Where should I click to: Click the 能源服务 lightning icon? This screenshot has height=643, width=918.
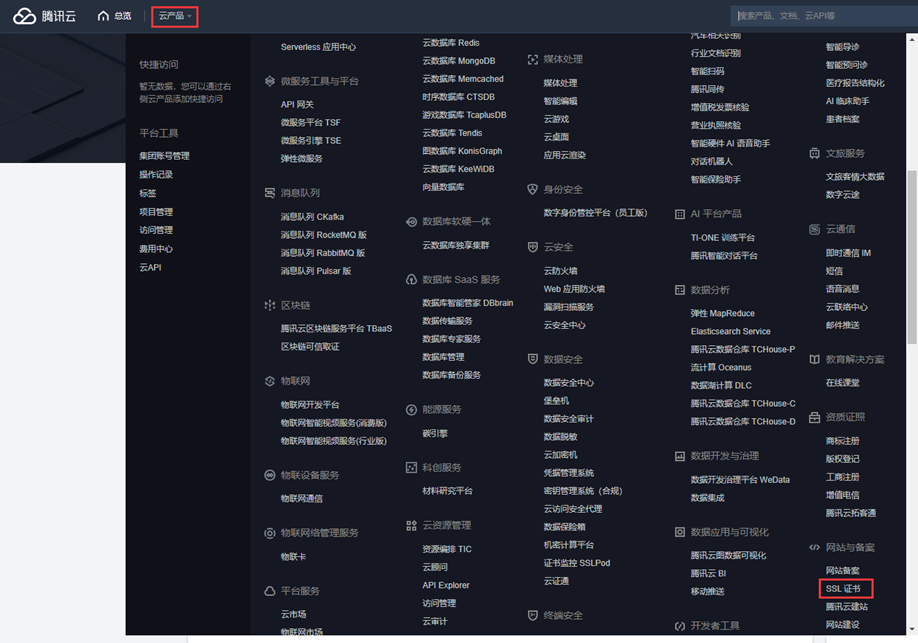pos(411,409)
